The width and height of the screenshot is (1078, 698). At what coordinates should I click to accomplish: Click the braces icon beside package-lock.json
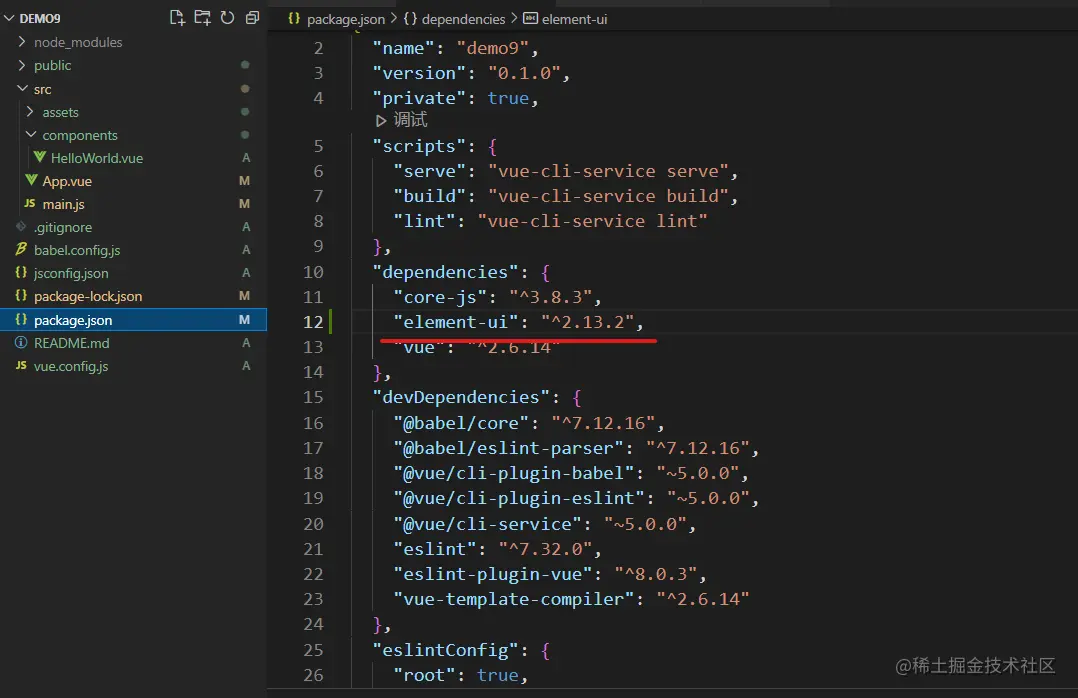(21, 296)
